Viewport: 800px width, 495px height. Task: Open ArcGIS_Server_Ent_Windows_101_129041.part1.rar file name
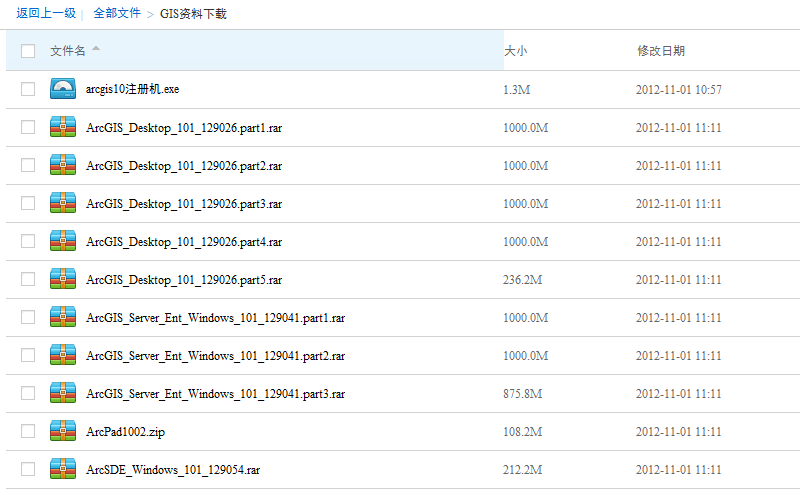215,318
